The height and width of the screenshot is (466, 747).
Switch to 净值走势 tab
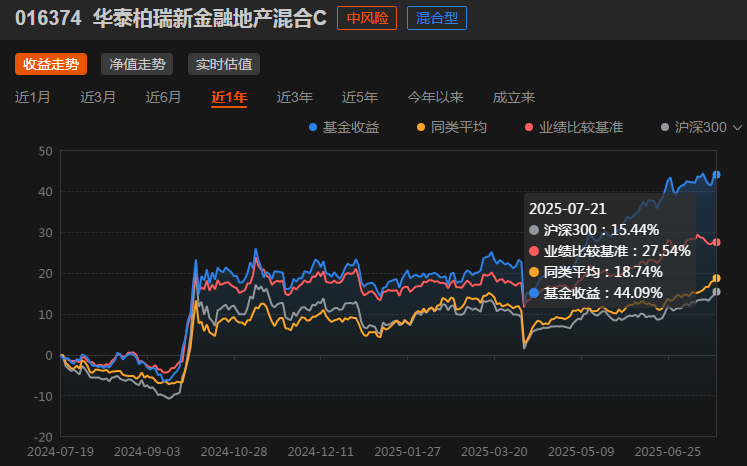(137, 64)
